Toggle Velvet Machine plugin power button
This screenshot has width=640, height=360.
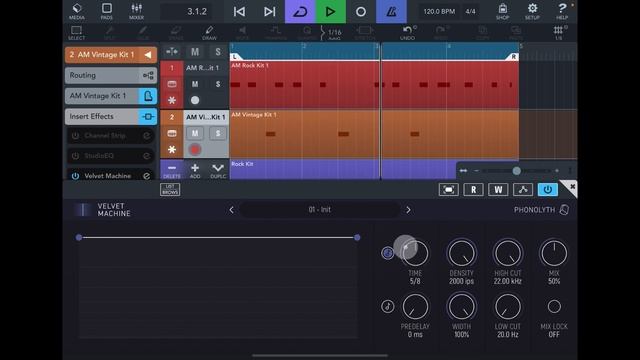coord(548,189)
